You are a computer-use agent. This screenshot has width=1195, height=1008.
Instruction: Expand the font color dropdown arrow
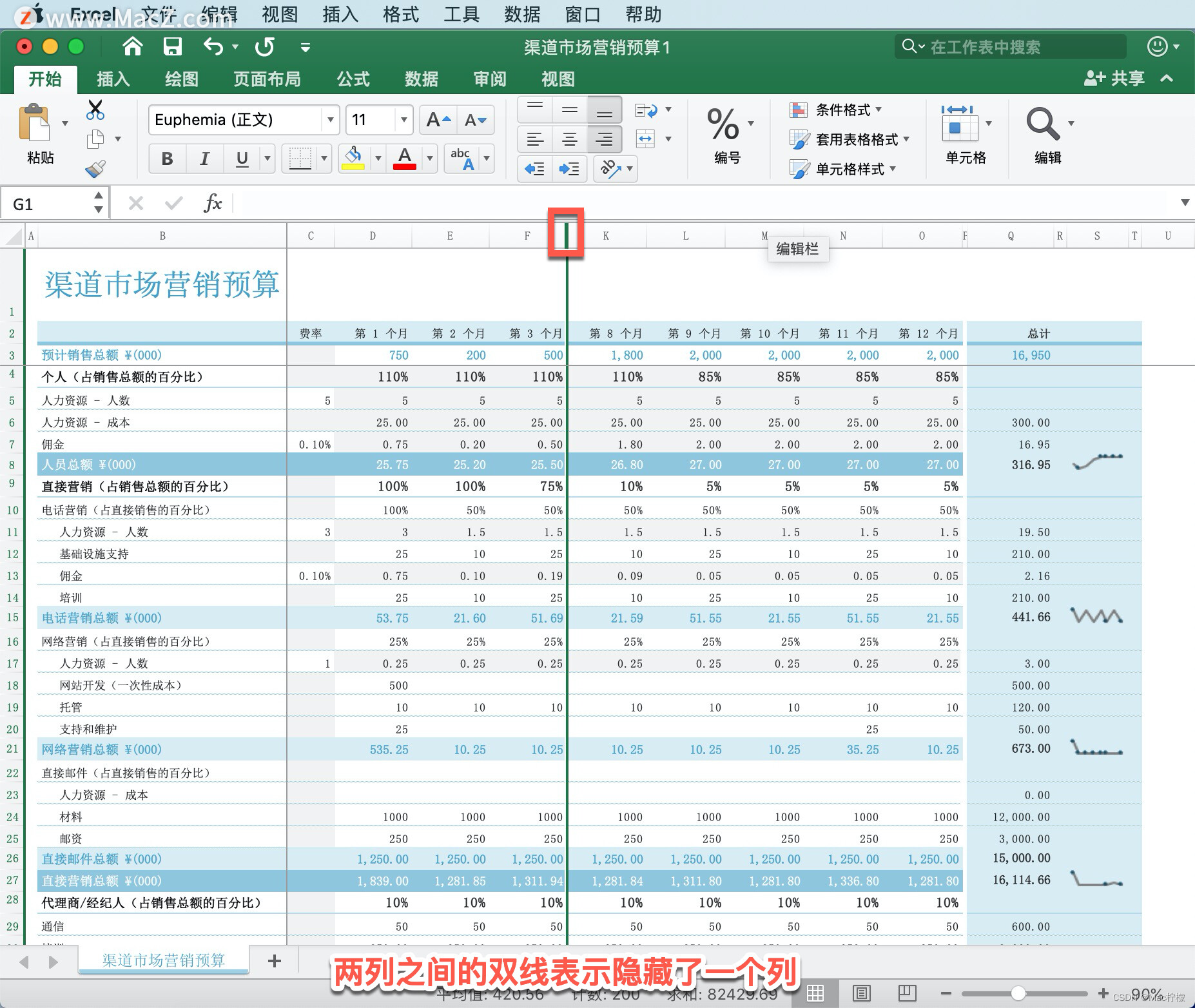click(429, 158)
